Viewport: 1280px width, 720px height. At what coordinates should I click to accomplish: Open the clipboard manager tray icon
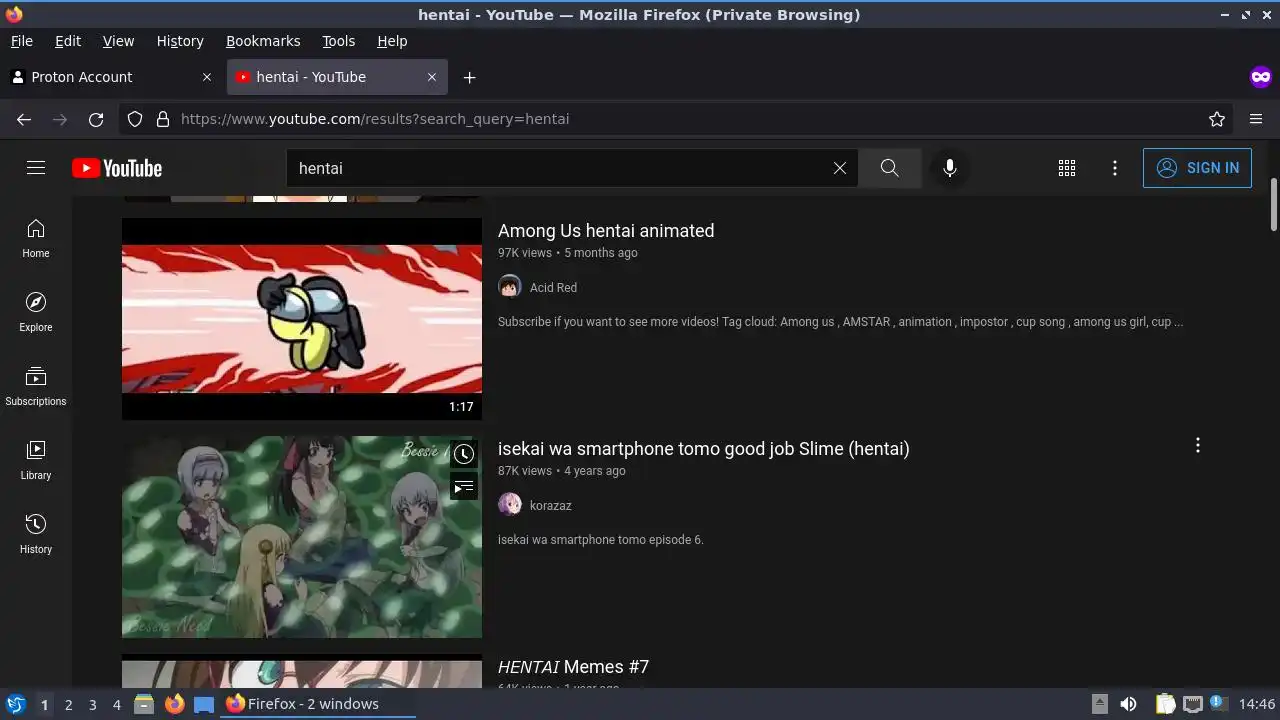pos(1165,704)
